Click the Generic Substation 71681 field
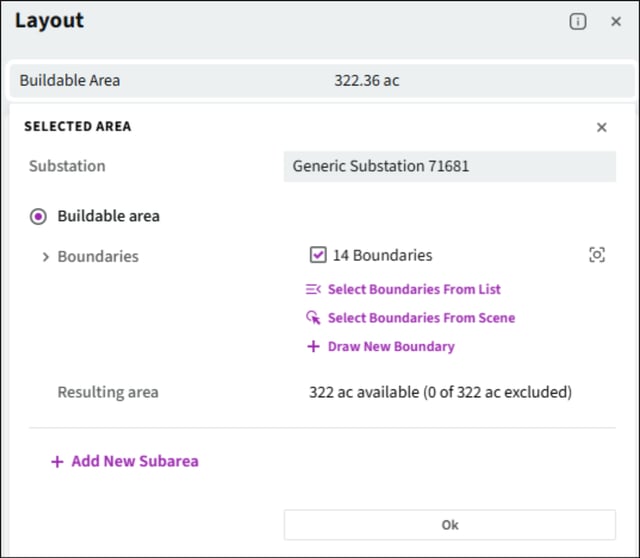 tap(450, 167)
